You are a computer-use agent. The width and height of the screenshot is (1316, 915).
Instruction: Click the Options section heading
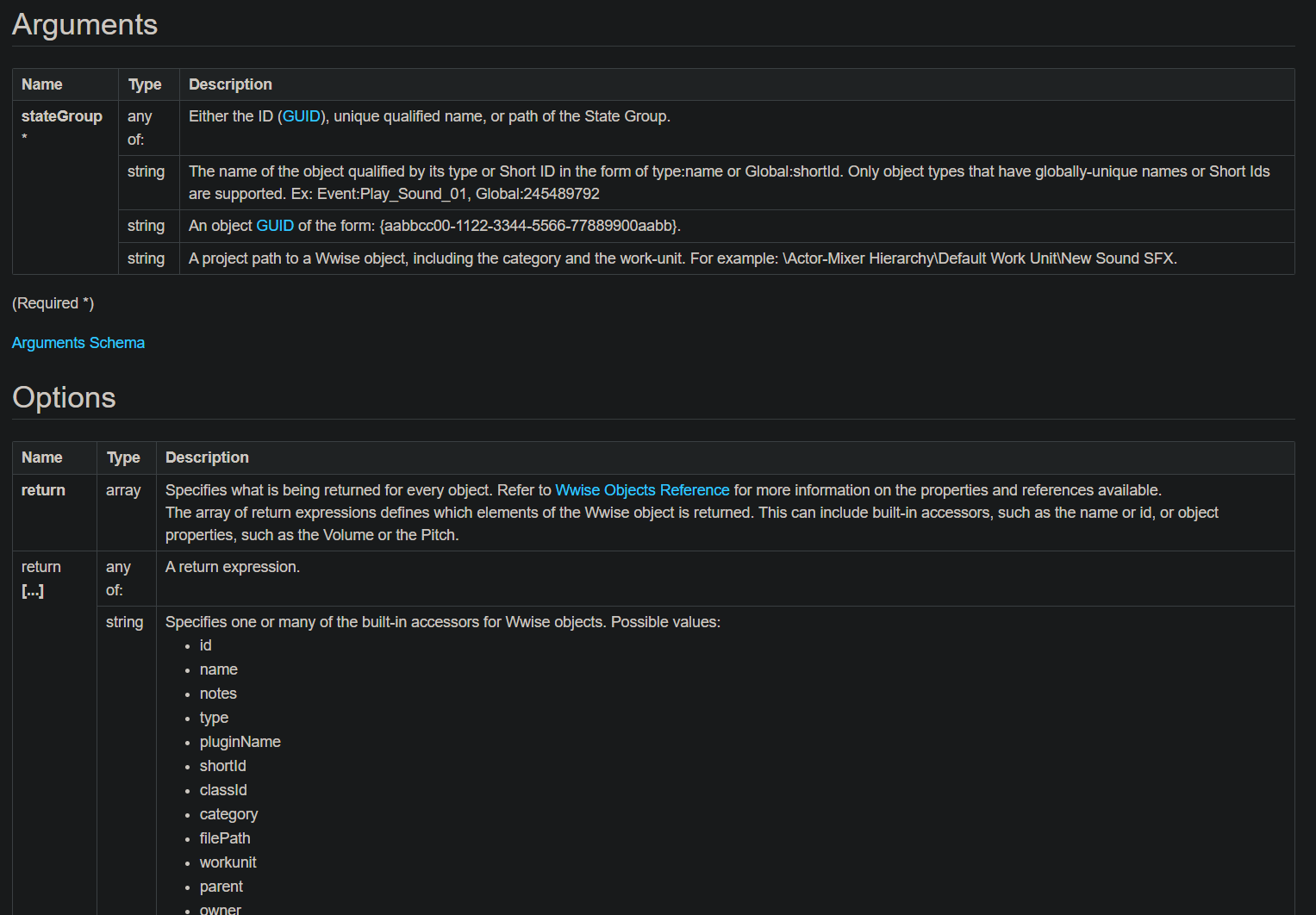pos(64,398)
